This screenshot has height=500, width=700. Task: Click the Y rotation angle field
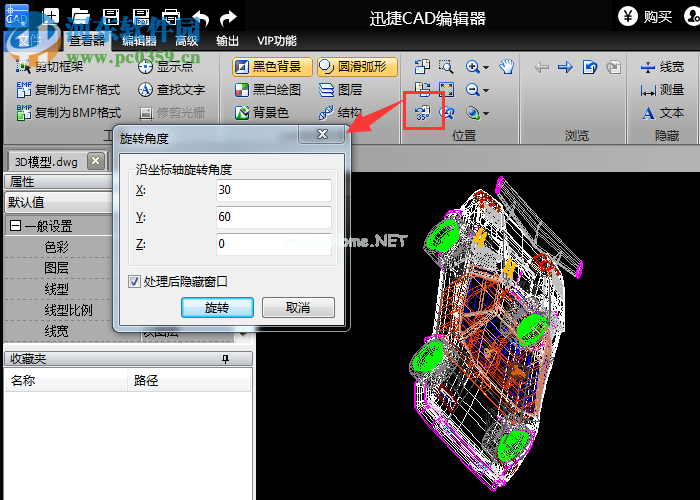pos(274,217)
